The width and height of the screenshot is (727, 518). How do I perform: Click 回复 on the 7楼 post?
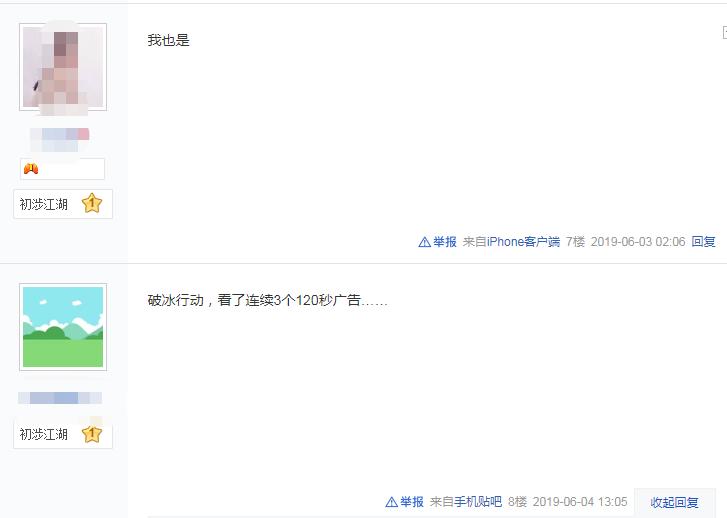click(x=703, y=242)
